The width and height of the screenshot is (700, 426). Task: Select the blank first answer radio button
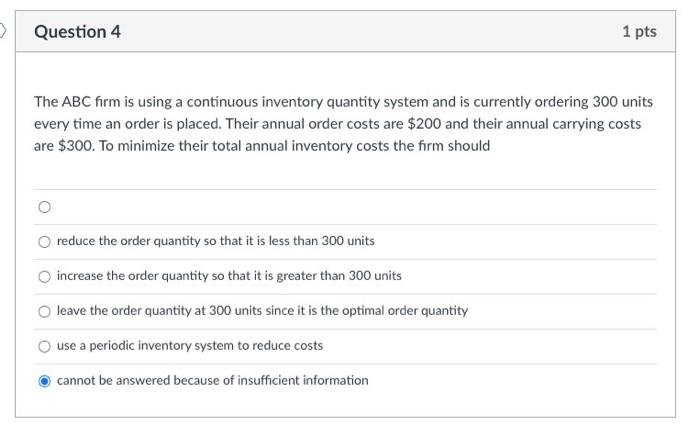(x=43, y=208)
